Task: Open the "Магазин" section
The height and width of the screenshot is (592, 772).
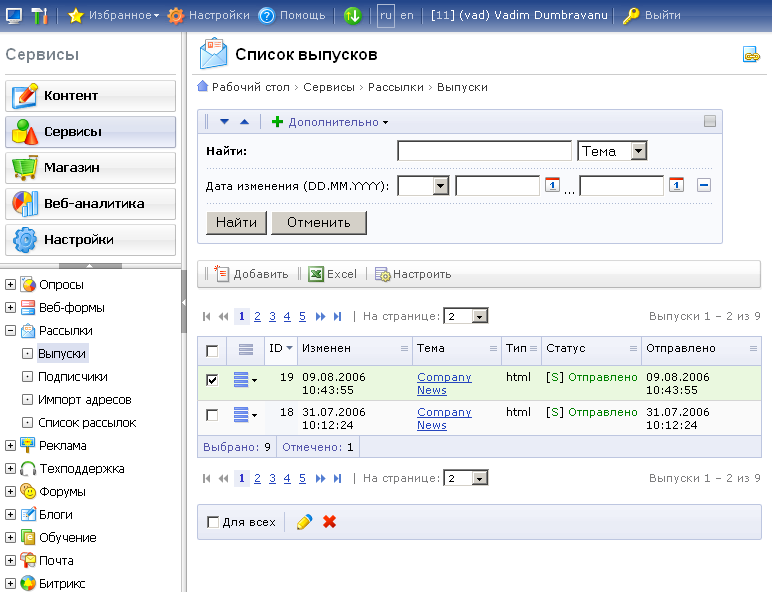Action: 90,168
